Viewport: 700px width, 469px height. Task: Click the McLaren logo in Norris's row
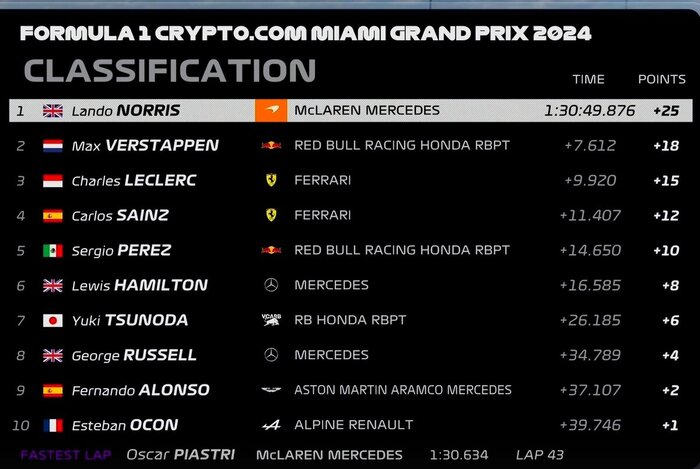coord(269,111)
